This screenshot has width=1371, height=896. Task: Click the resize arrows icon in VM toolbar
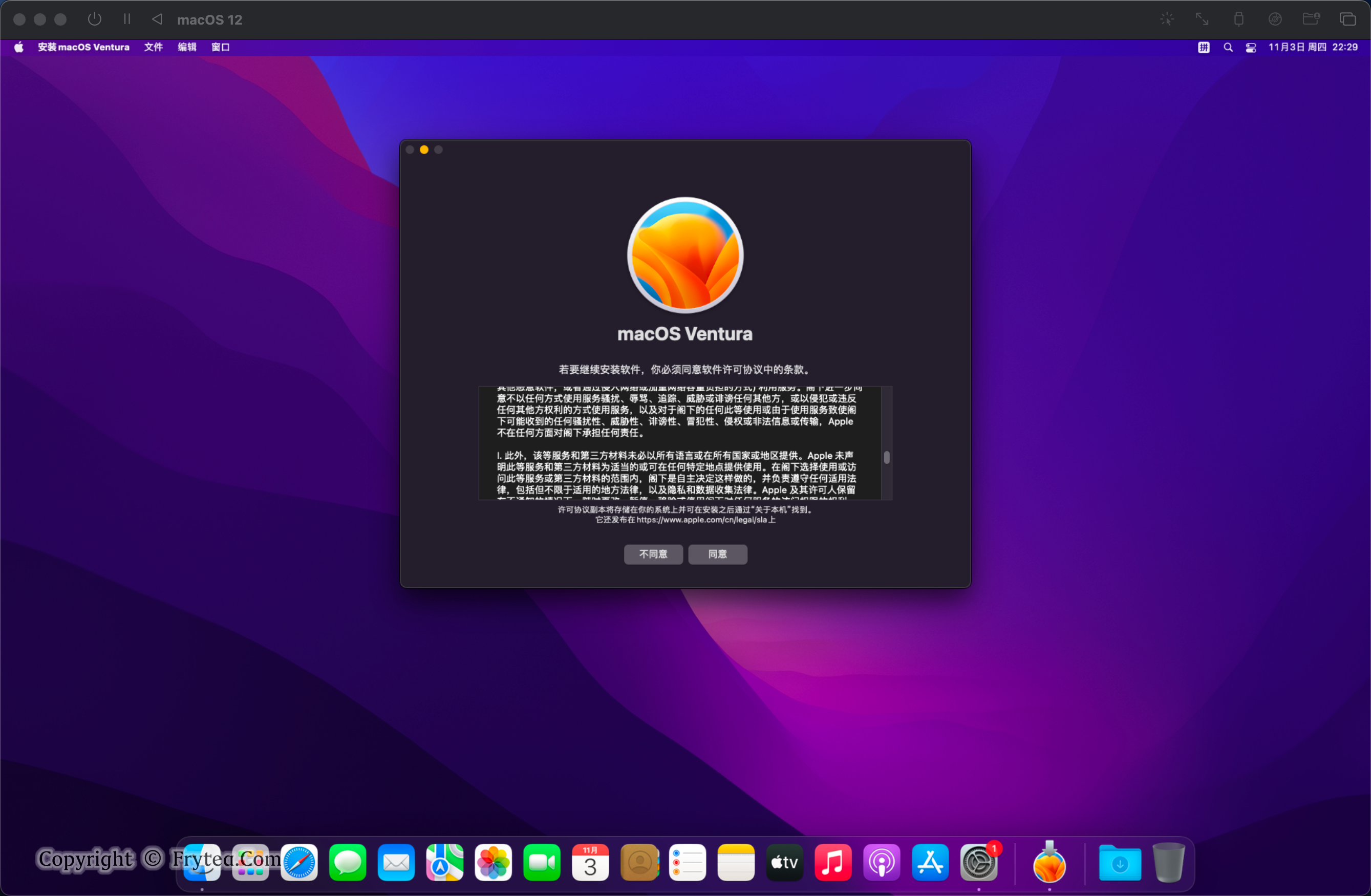coord(1202,19)
